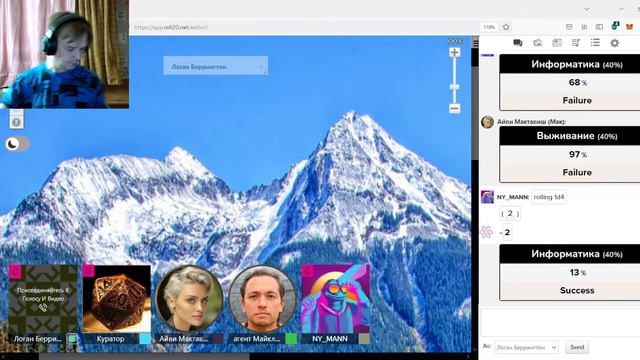Click the zoom out minus button

[454, 108]
